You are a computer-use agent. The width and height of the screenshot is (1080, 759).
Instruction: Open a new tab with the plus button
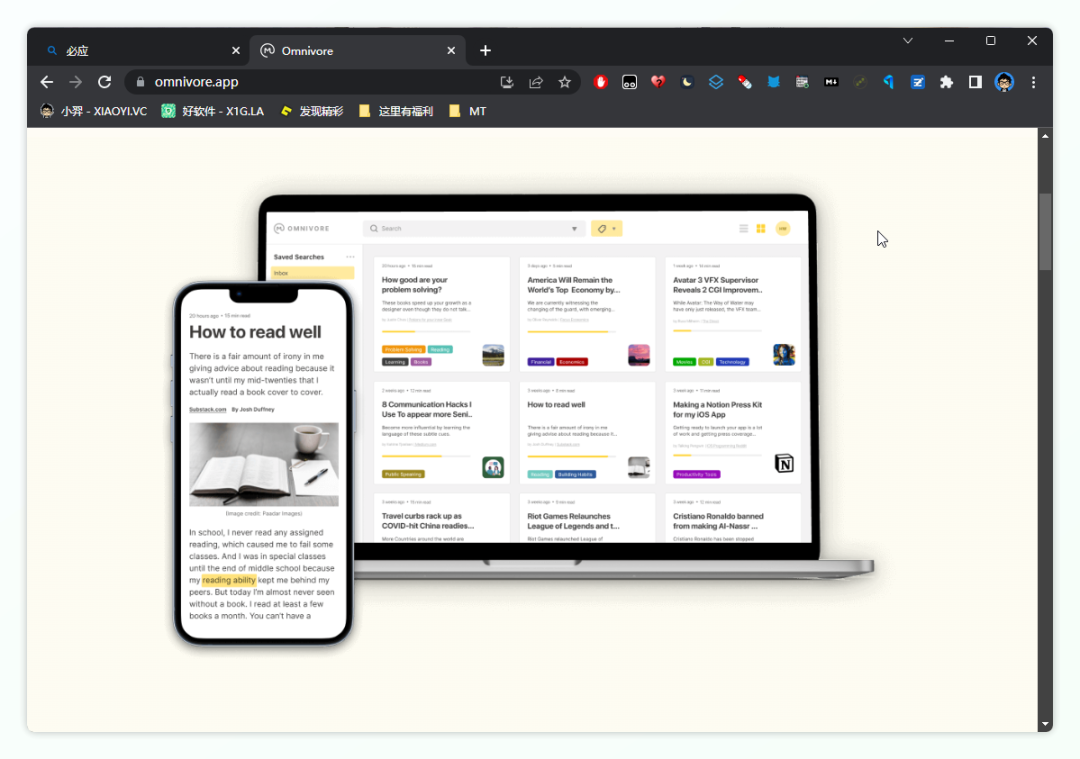tap(485, 50)
